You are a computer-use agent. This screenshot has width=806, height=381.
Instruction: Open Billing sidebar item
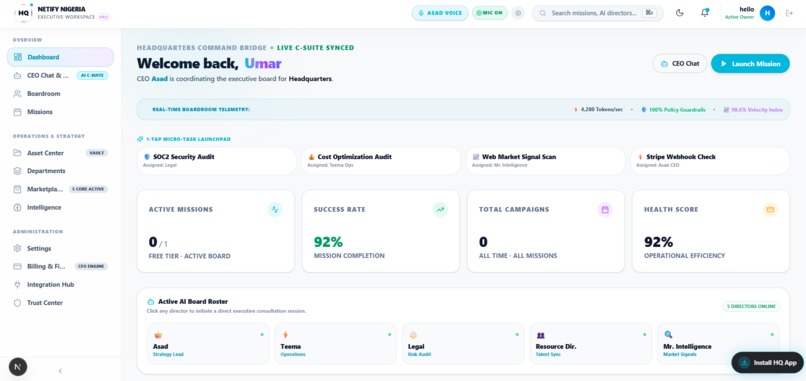[60, 266]
